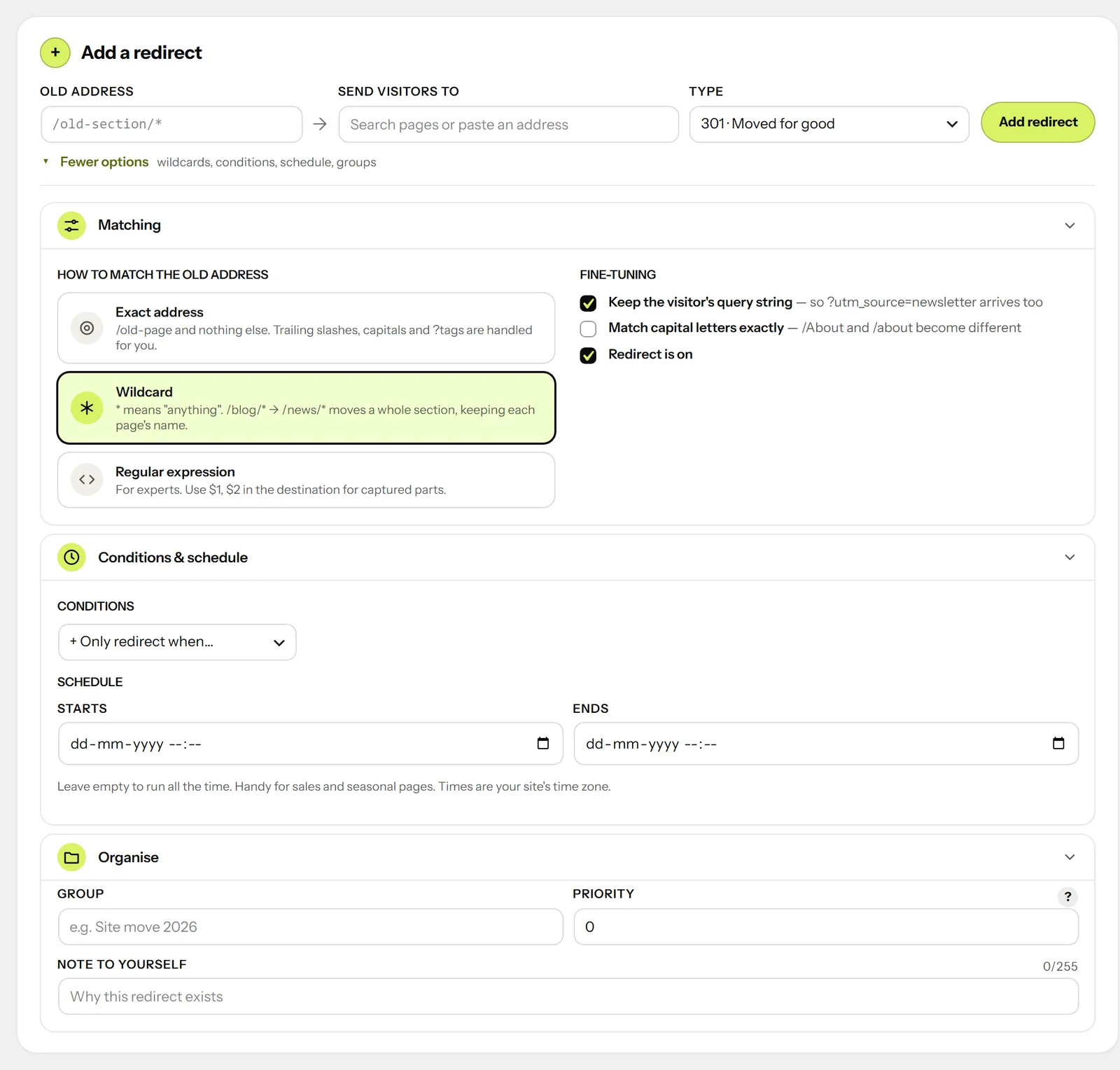Open the Type dropdown 301 Moved for good

point(829,124)
